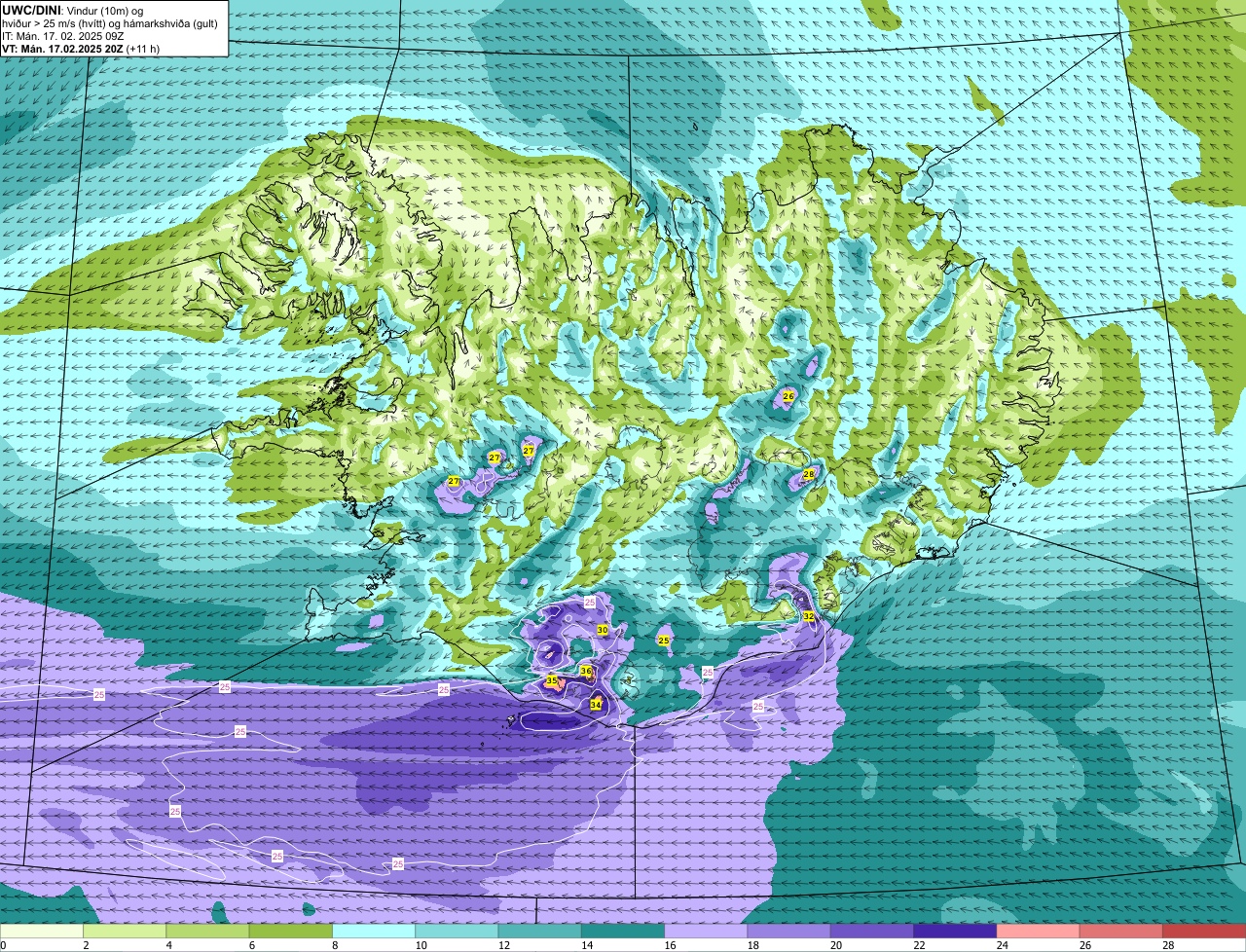The height and width of the screenshot is (952, 1246).
Task: Select the olive green 6–8 m/s legend swatch
Action: point(290,931)
